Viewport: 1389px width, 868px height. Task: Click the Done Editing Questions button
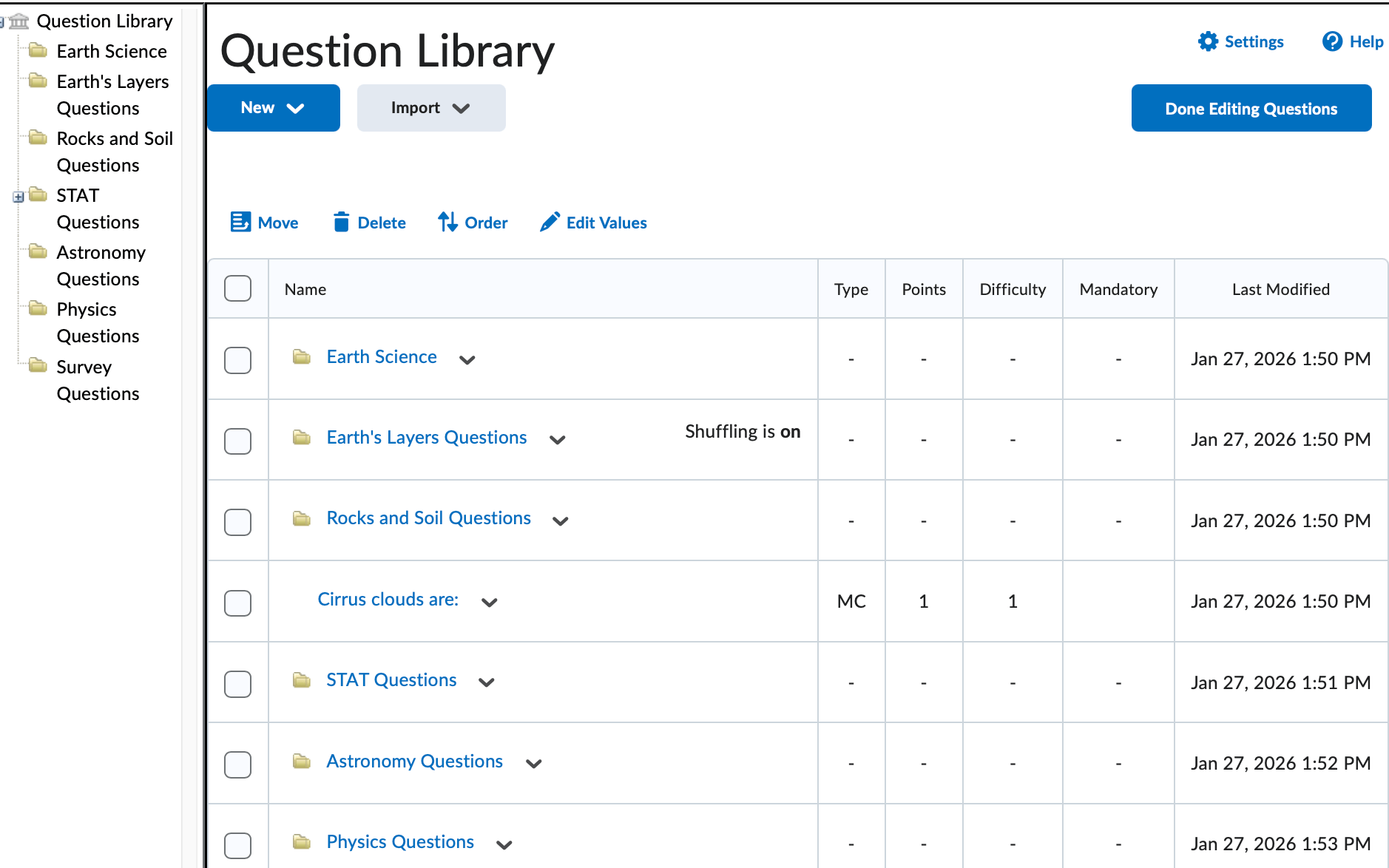(1251, 108)
